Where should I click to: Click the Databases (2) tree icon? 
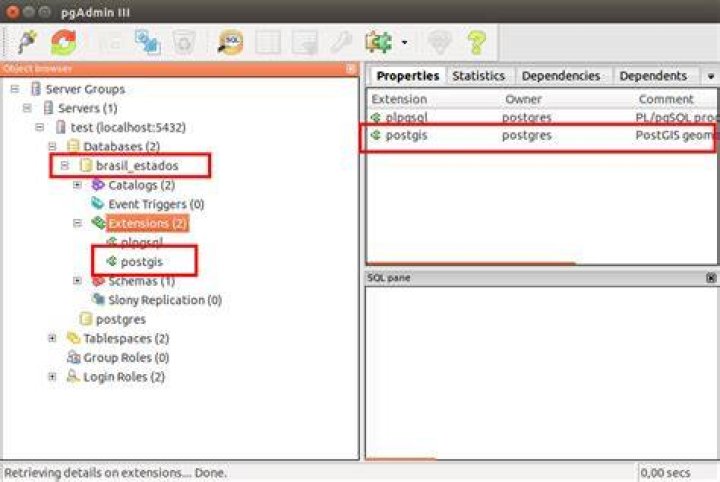pyautogui.click(x=73, y=146)
